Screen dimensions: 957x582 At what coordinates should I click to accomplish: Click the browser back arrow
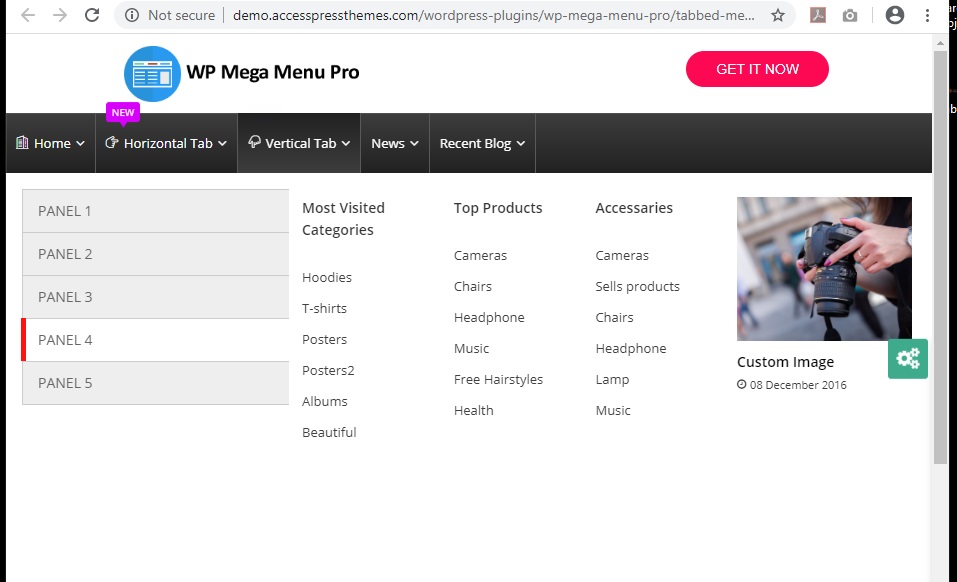point(28,15)
